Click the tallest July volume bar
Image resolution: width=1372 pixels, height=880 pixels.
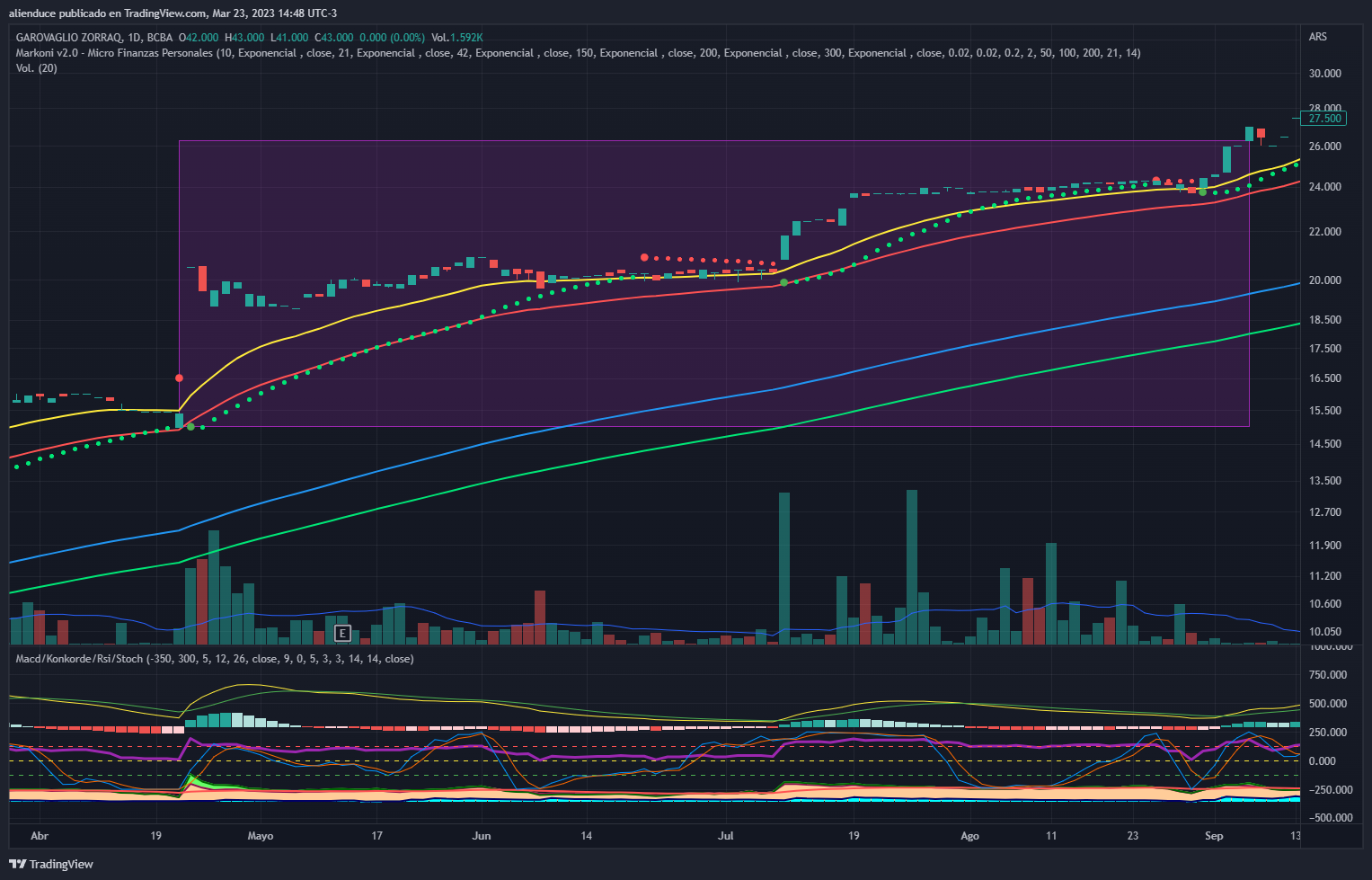[783, 566]
